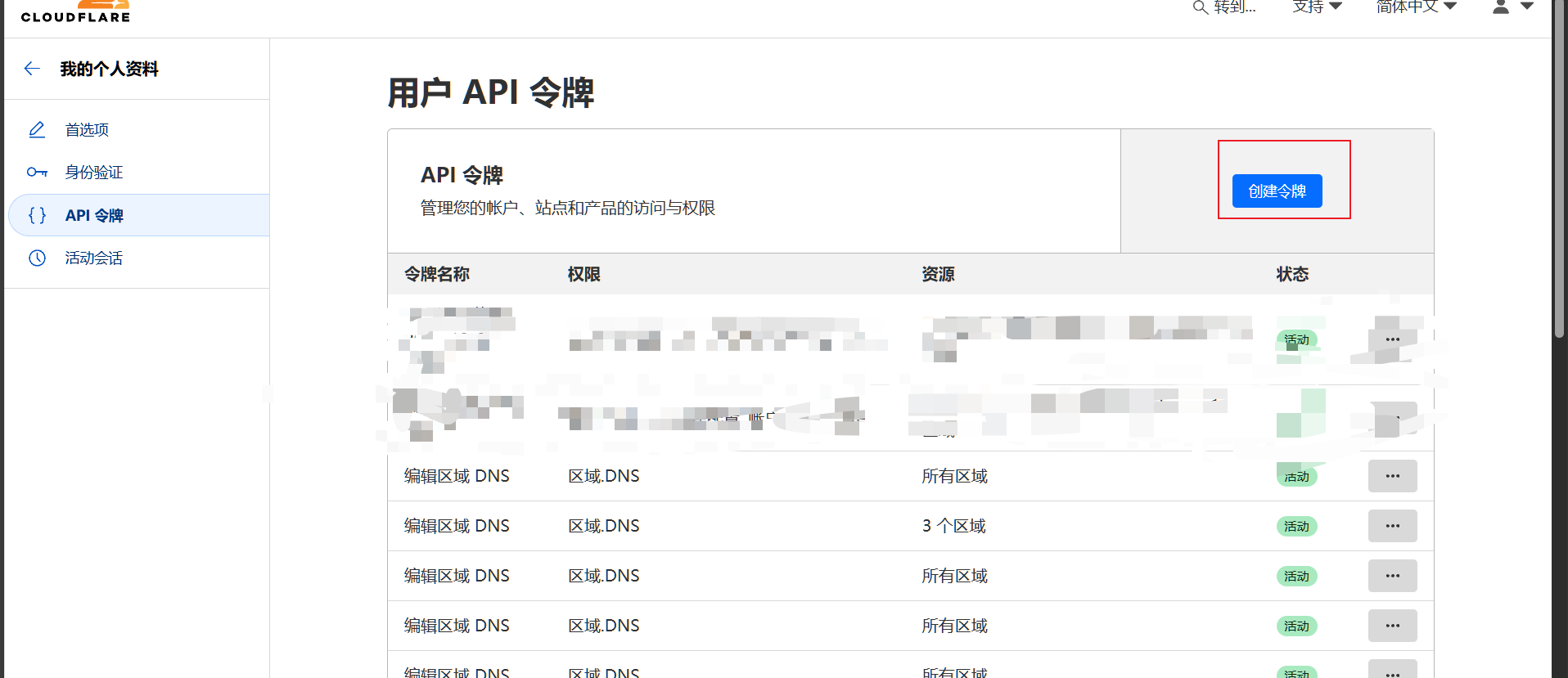Go to the 活动会话 sidebar page
Viewport: 1568px width, 678px height.
click(x=93, y=258)
